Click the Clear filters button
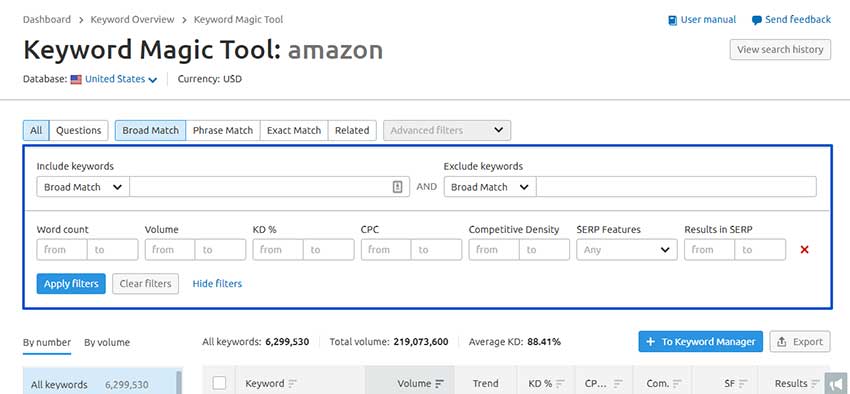This screenshot has width=850, height=394. [145, 283]
